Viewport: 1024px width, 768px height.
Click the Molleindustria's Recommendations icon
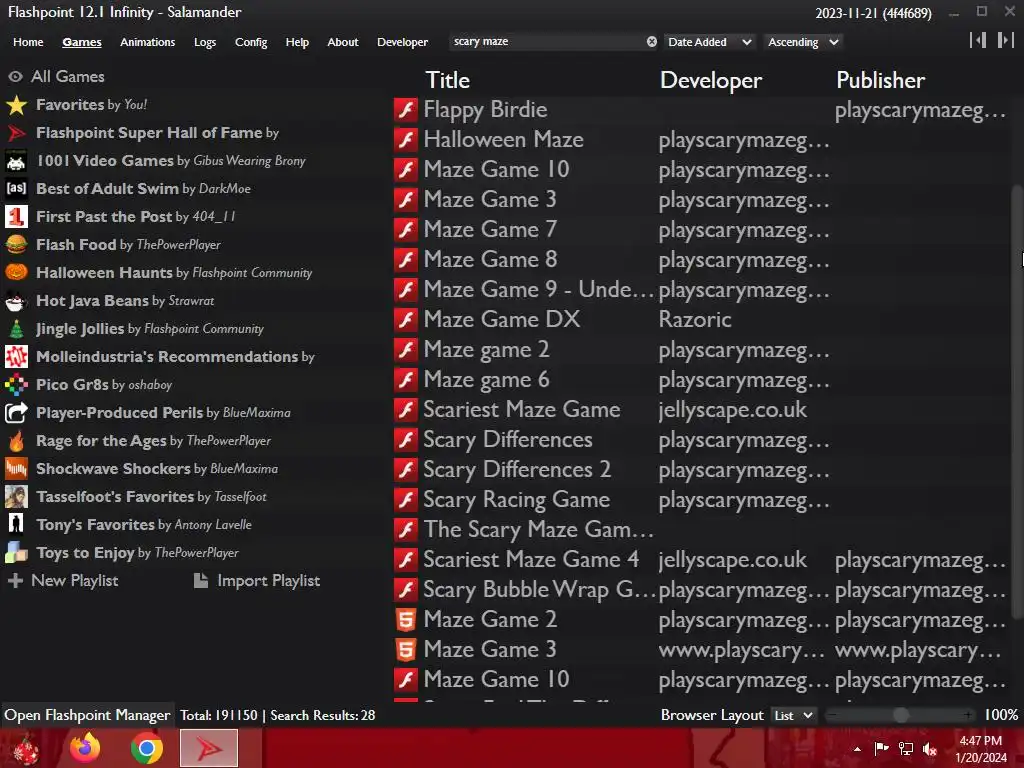(x=16, y=357)
